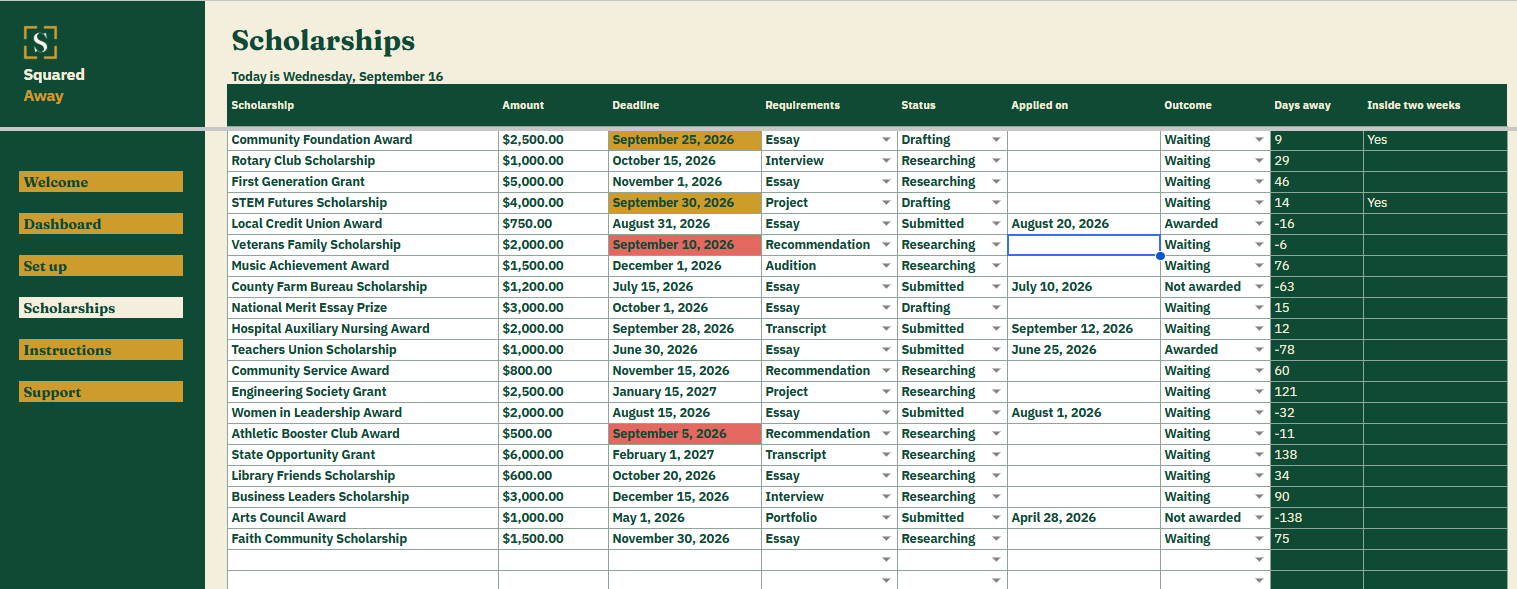Select the Library Friends Scholarship cell
The image size is (1517, 589).
pos(363,476)
